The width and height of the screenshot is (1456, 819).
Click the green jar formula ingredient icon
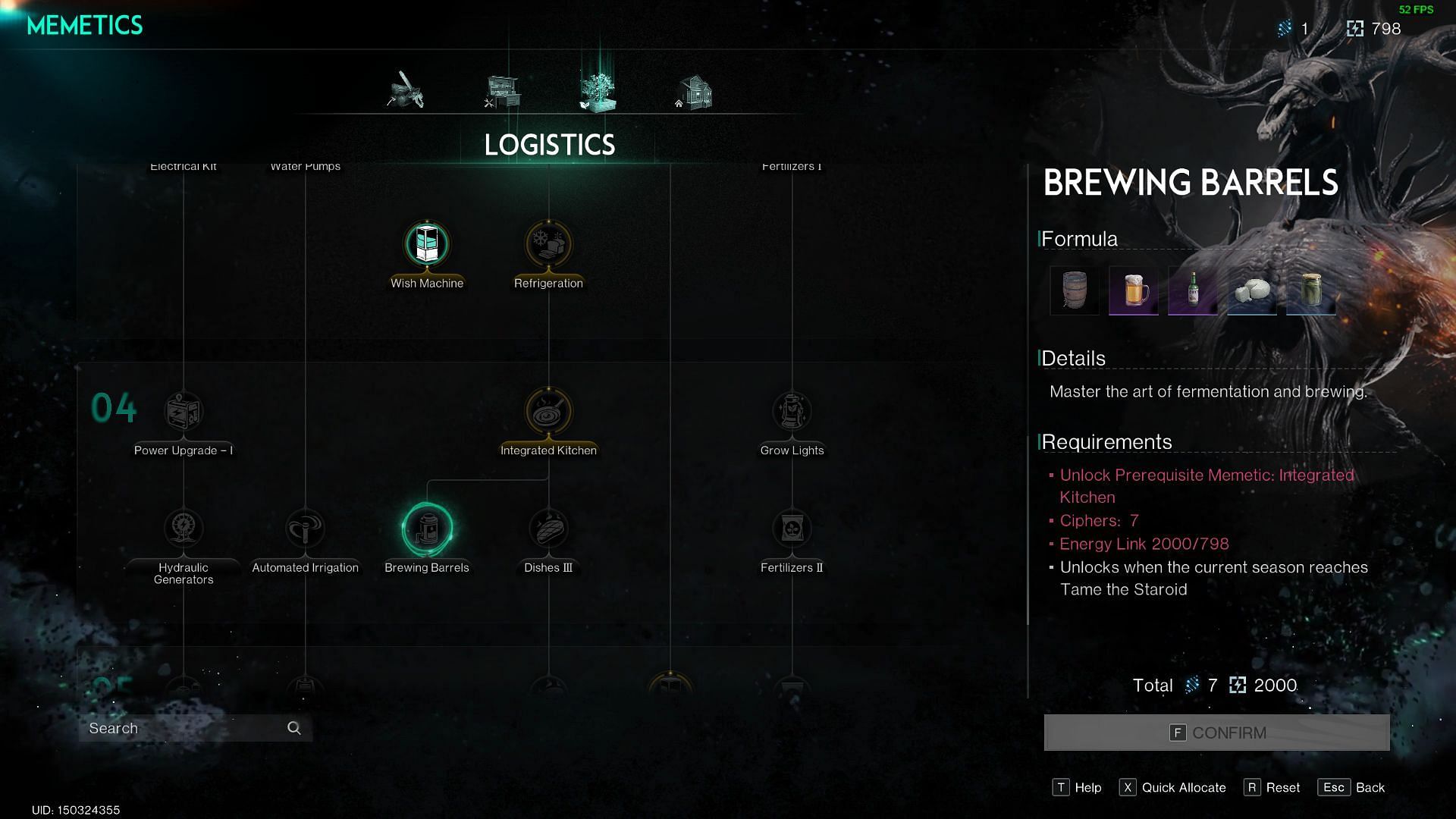tap(1311, 290)
